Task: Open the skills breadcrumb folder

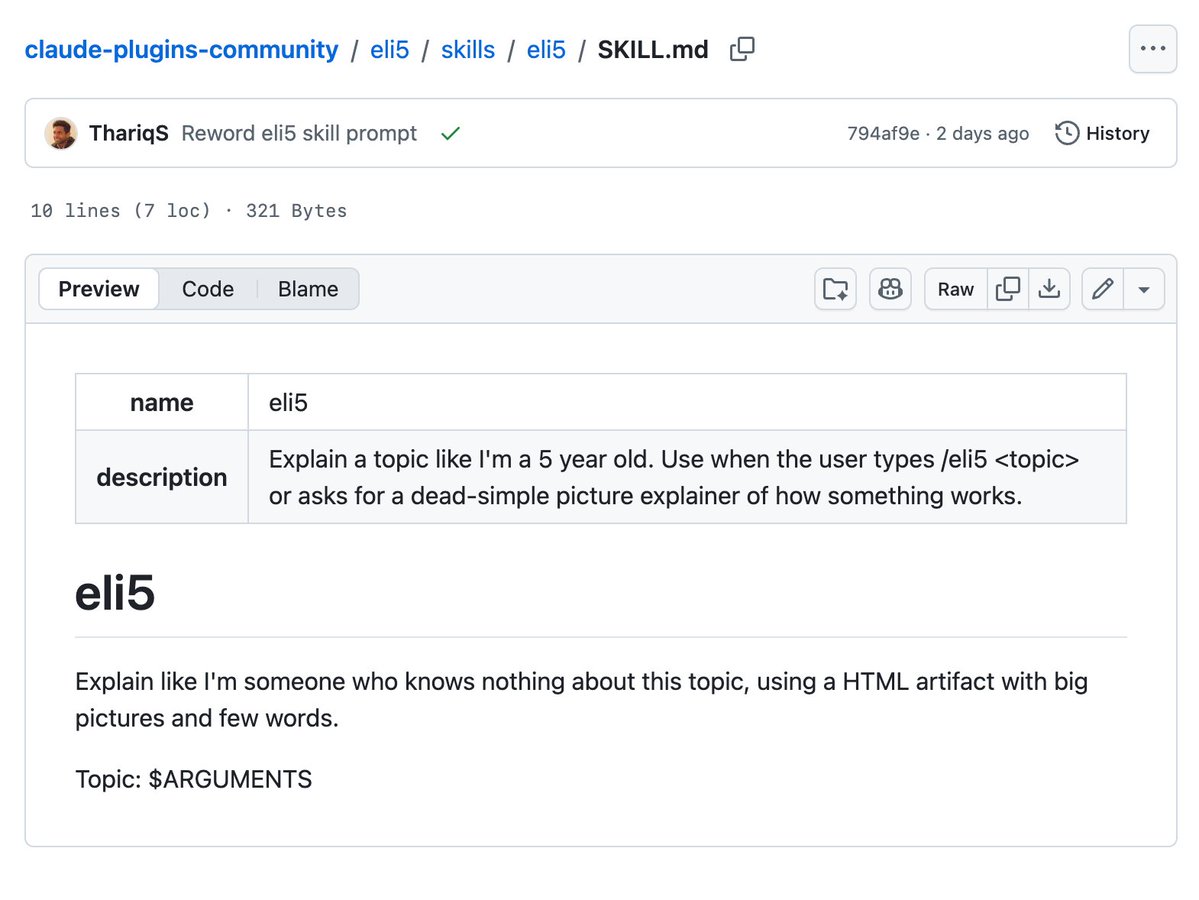Action: (468, 50)
